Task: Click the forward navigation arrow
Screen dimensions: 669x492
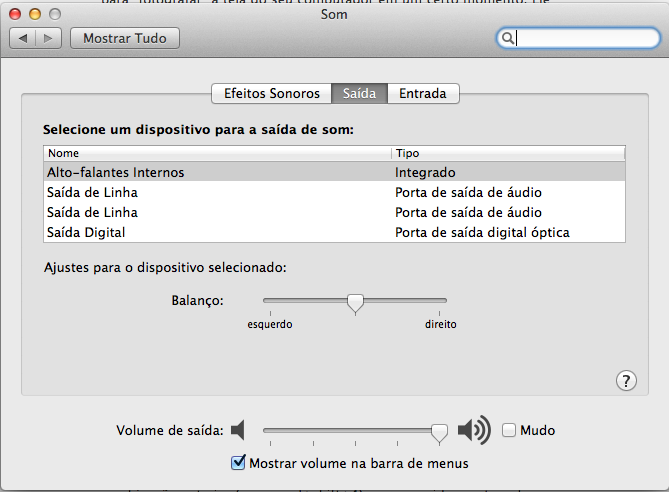Action: click(x=49, y=38)
